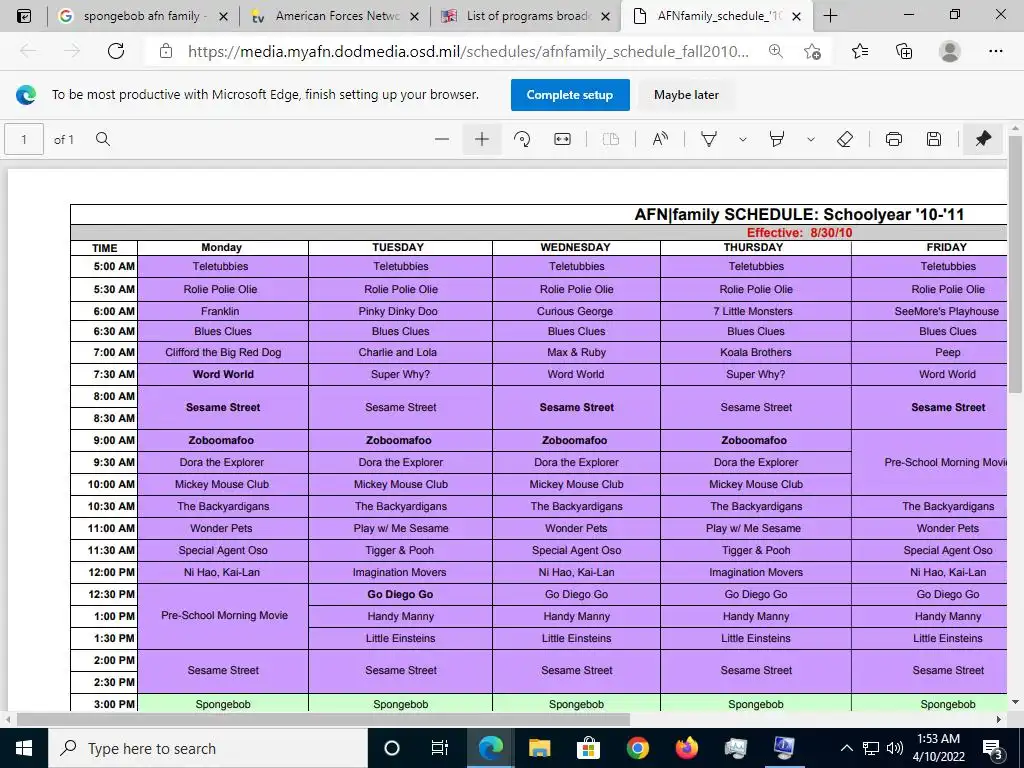Open Google Chrome from the taskbar

(637, 748)
